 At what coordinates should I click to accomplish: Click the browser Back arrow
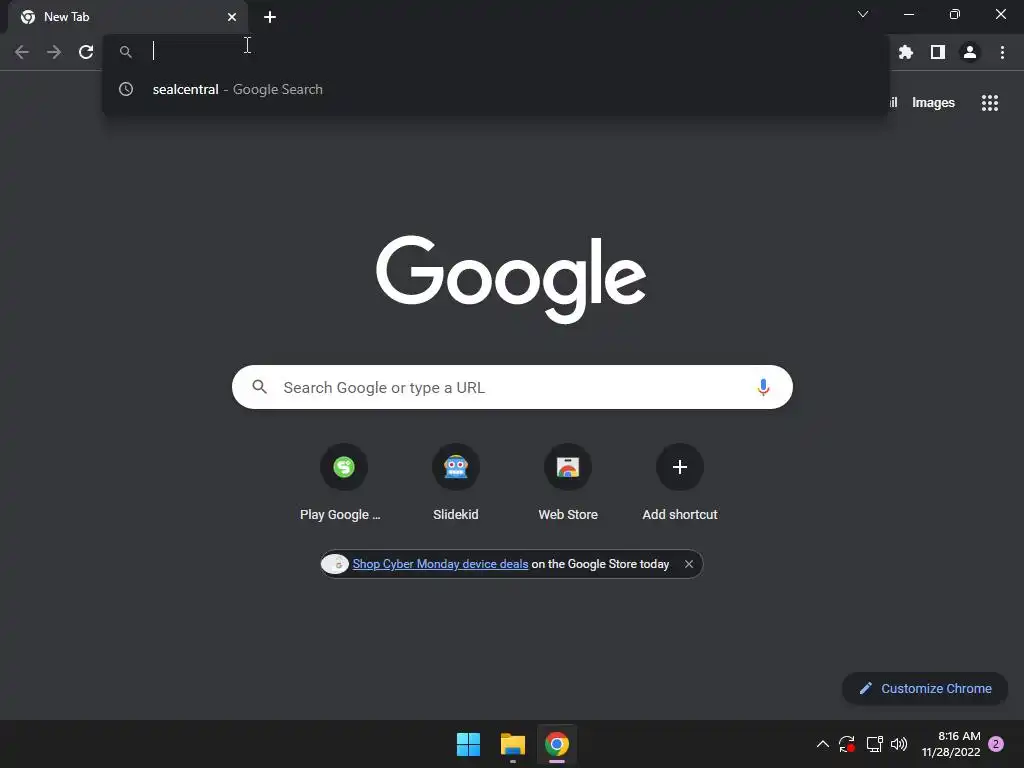click(22, 52)
